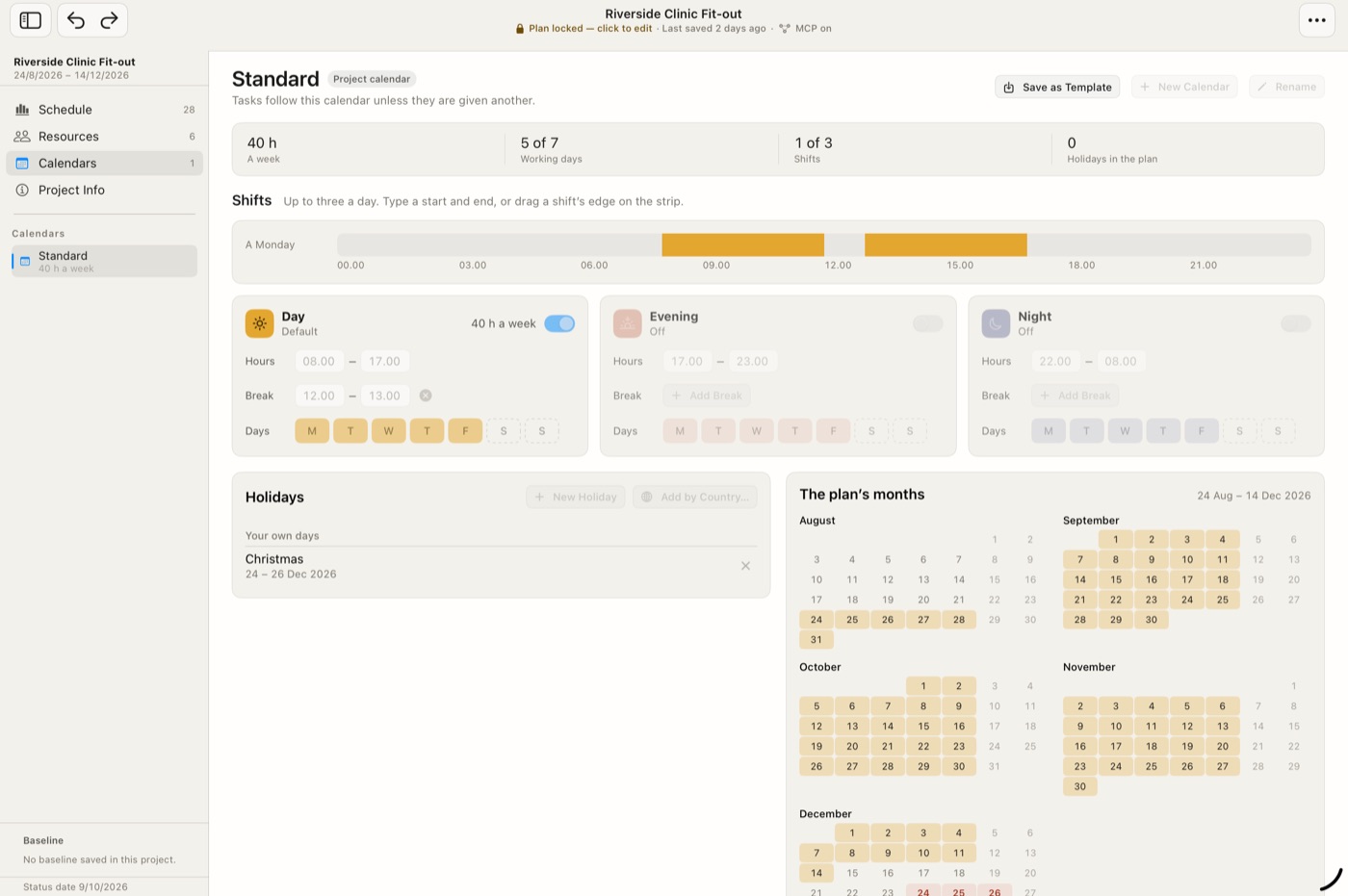Image resolution: width=1348 pixels, height=896 pixels.
Task: Click the Christmas holiday row
Action: (x=501, y=566)
